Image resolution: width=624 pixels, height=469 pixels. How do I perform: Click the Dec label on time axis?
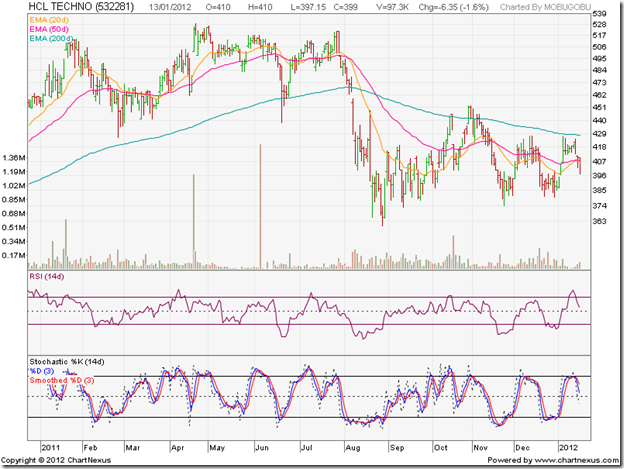point(522,448)
